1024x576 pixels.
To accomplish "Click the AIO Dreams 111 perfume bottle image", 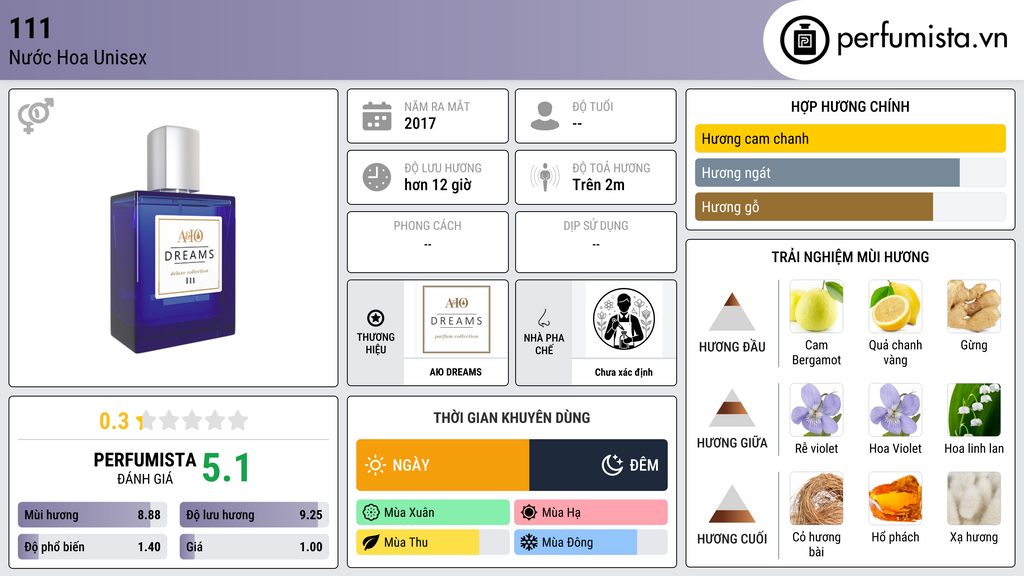I will point(173,240).
